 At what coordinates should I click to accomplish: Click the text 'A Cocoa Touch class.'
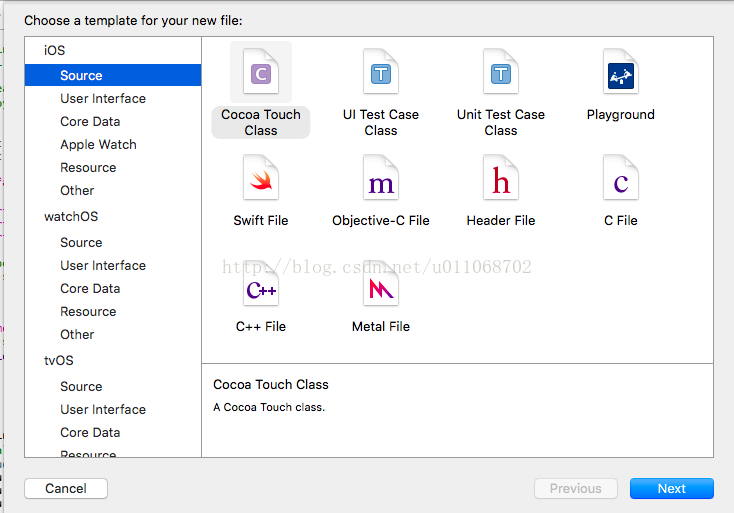[x=269, y=407]
